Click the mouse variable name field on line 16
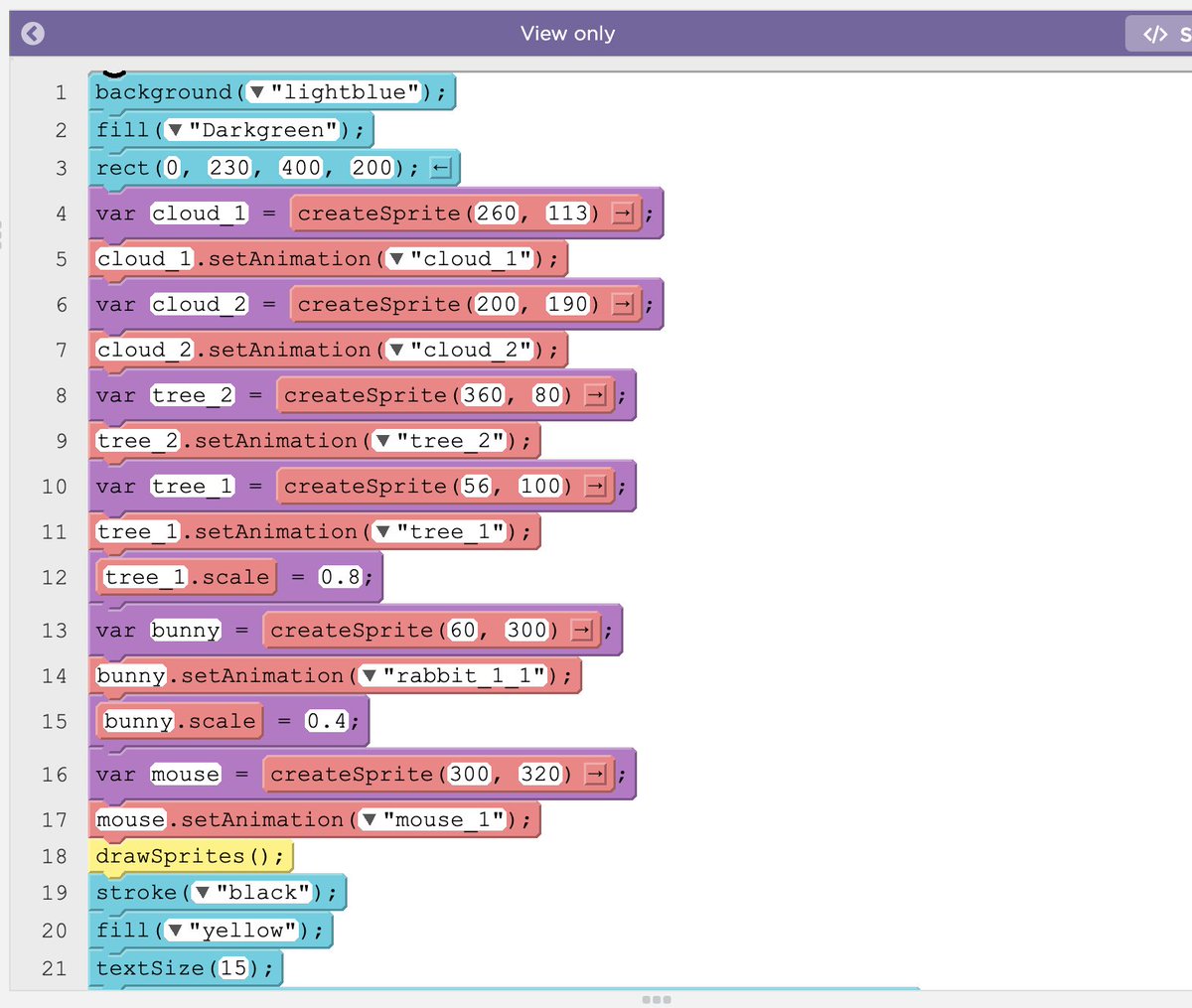The width and height of the screenshot is (1192, 1008). click(186, 775)
